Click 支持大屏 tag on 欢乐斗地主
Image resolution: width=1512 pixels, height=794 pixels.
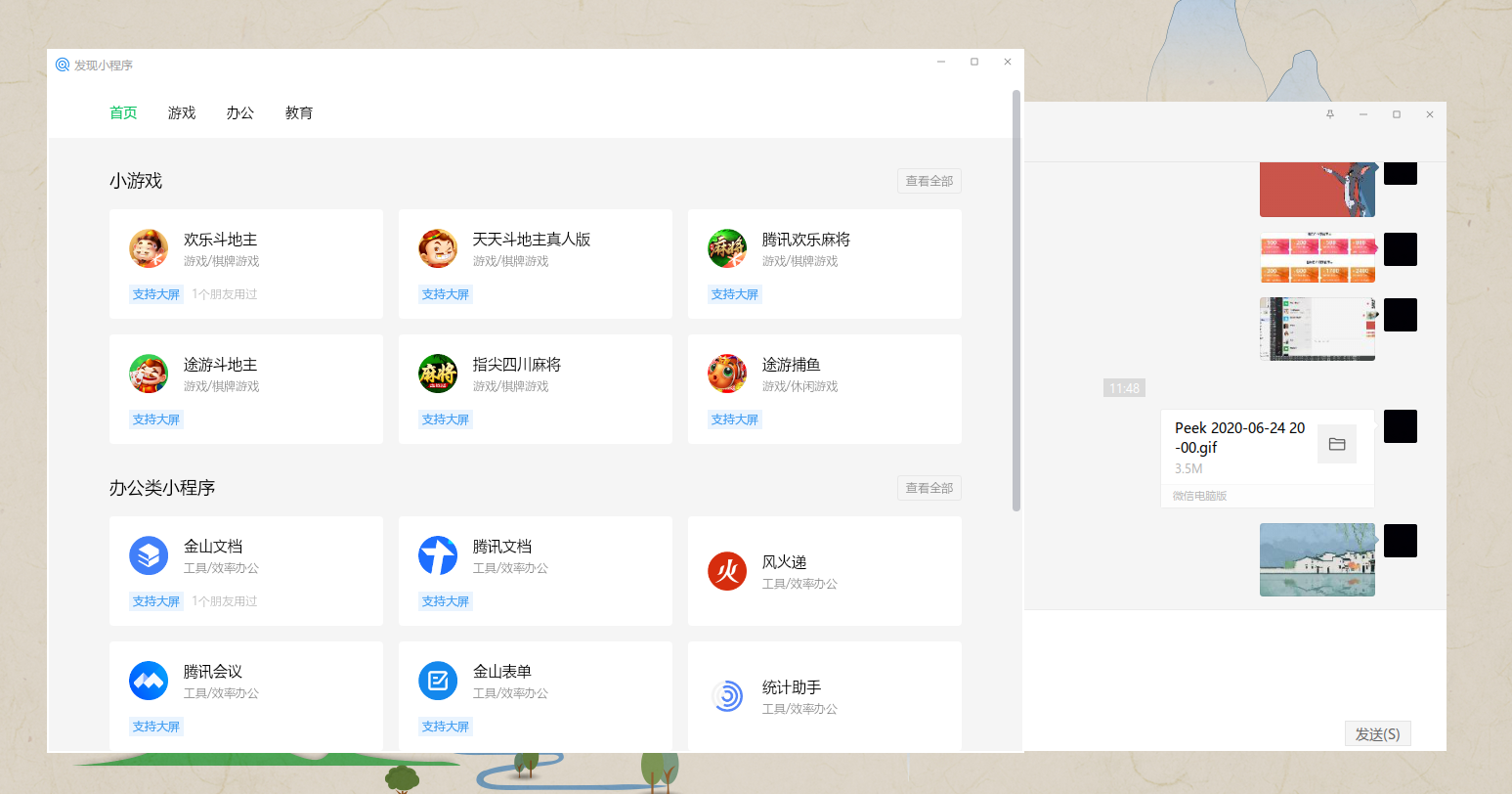156,294
